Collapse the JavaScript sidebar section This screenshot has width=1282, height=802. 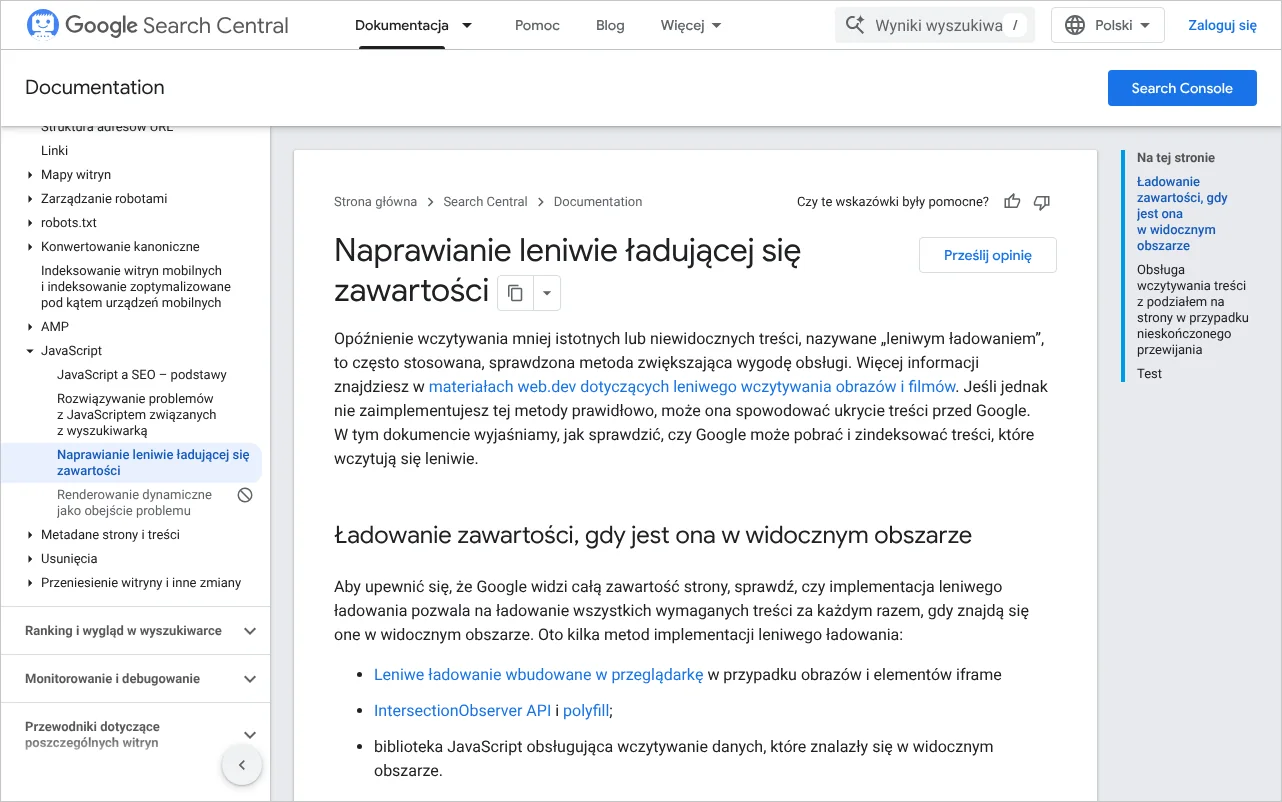pos(30,351)
